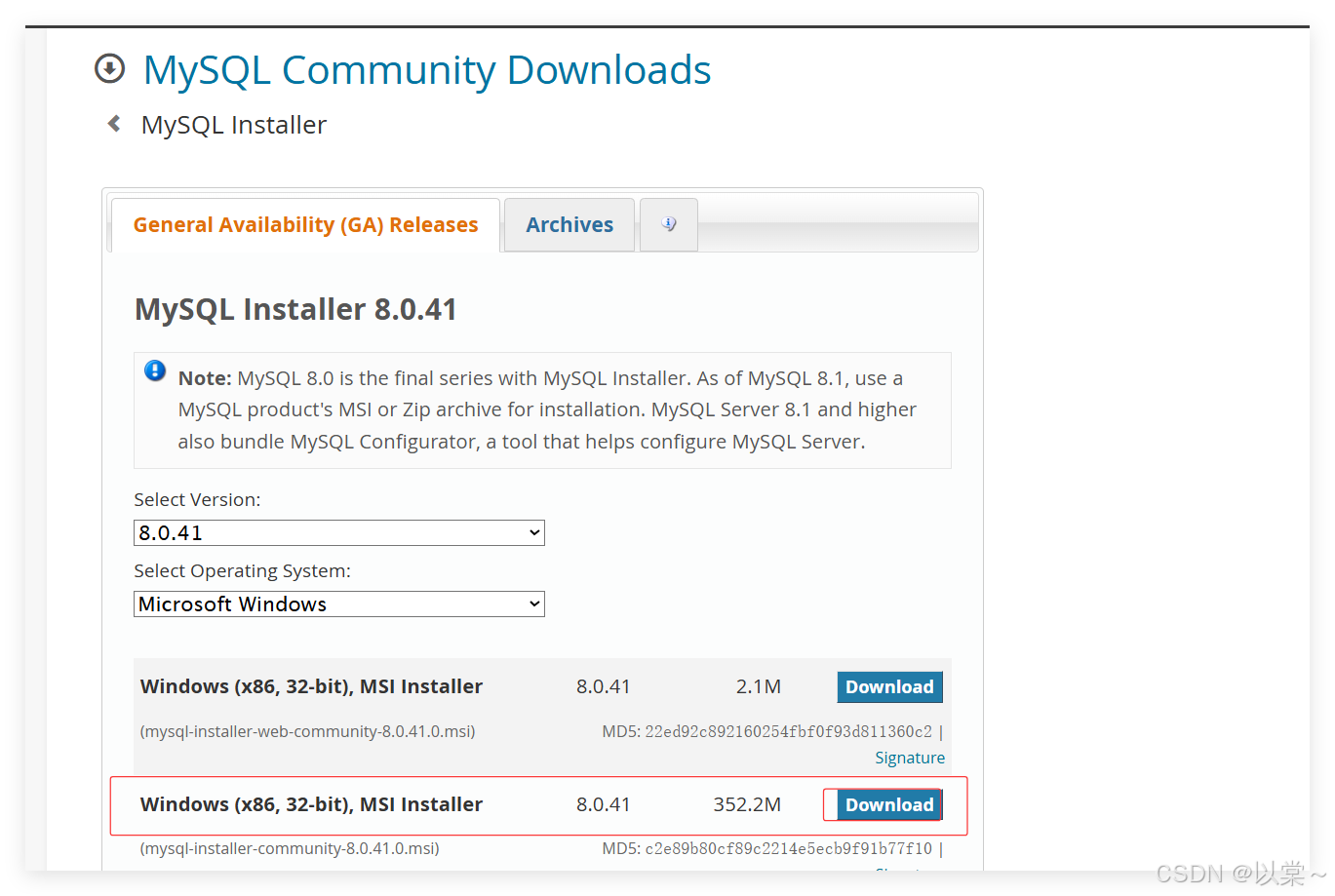
Task: Click the blue note info icon
Action: [x=155, y=370]
